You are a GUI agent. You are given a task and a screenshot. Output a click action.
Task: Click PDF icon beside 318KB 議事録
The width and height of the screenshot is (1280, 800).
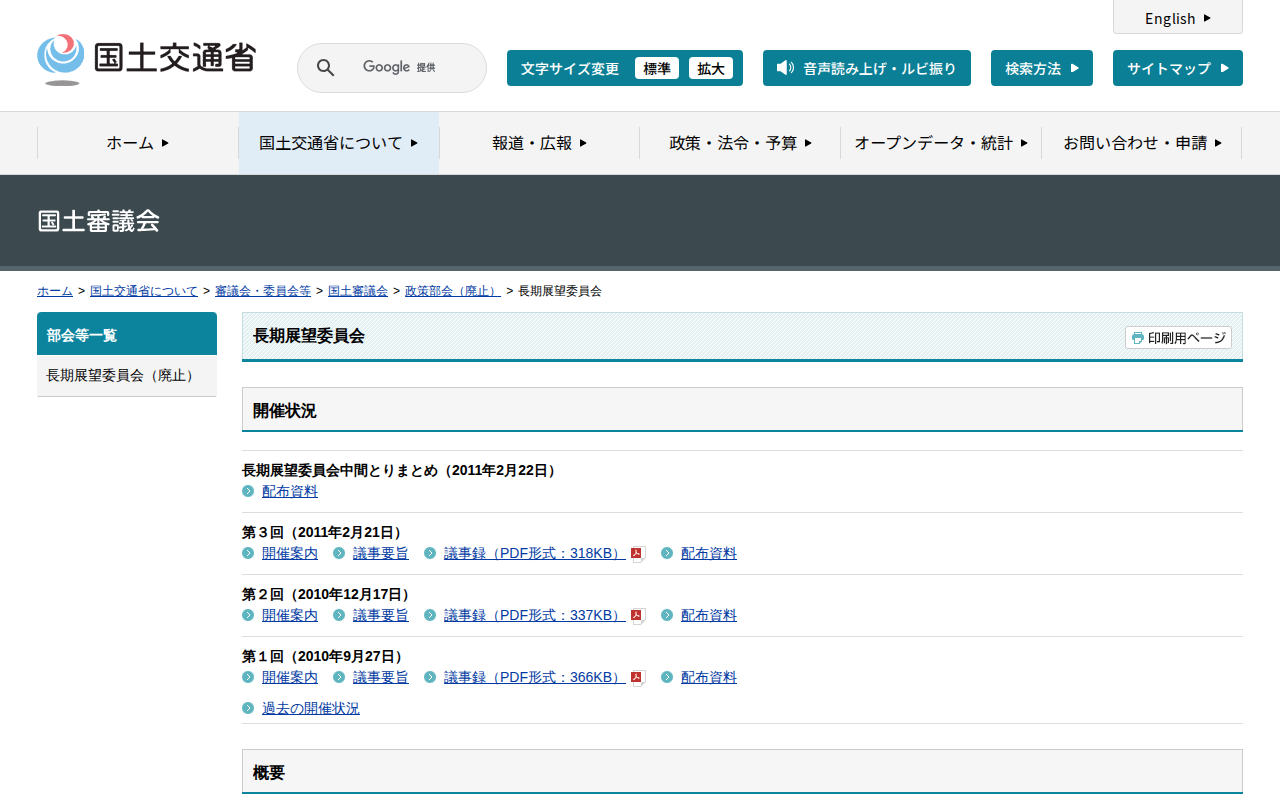coord(637,554)
